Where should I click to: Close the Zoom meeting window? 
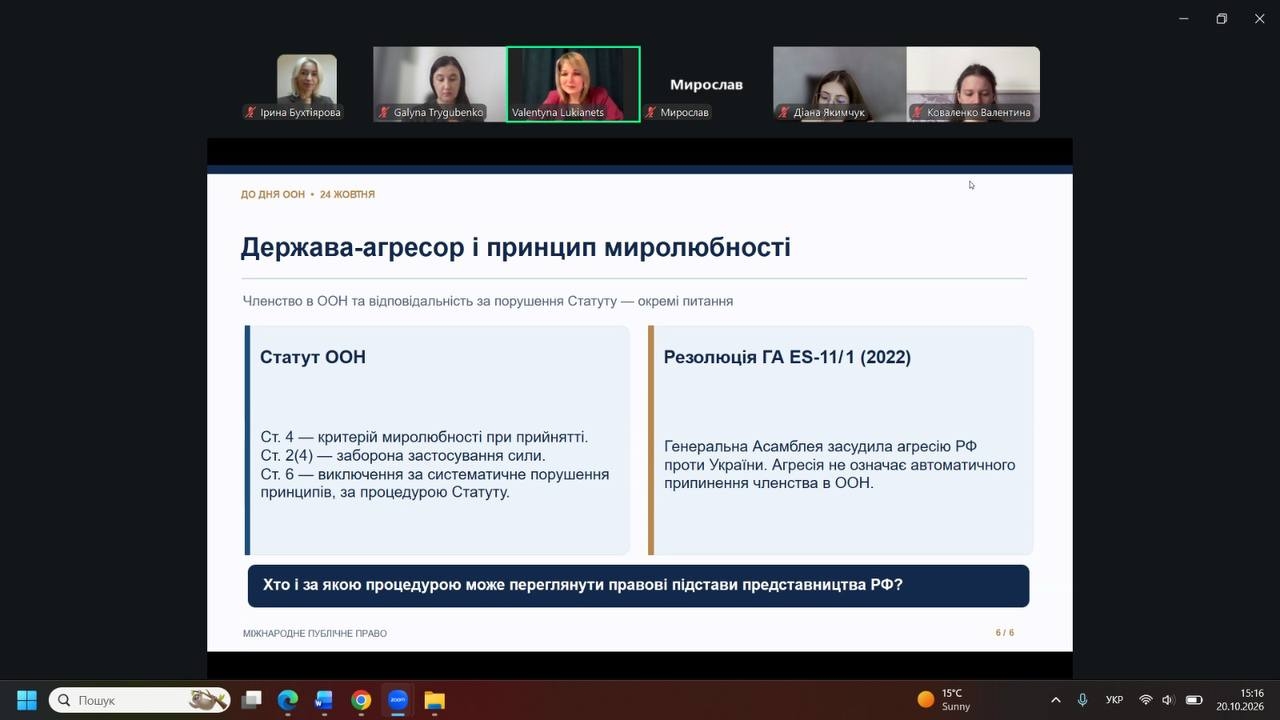pos(1260,18)
